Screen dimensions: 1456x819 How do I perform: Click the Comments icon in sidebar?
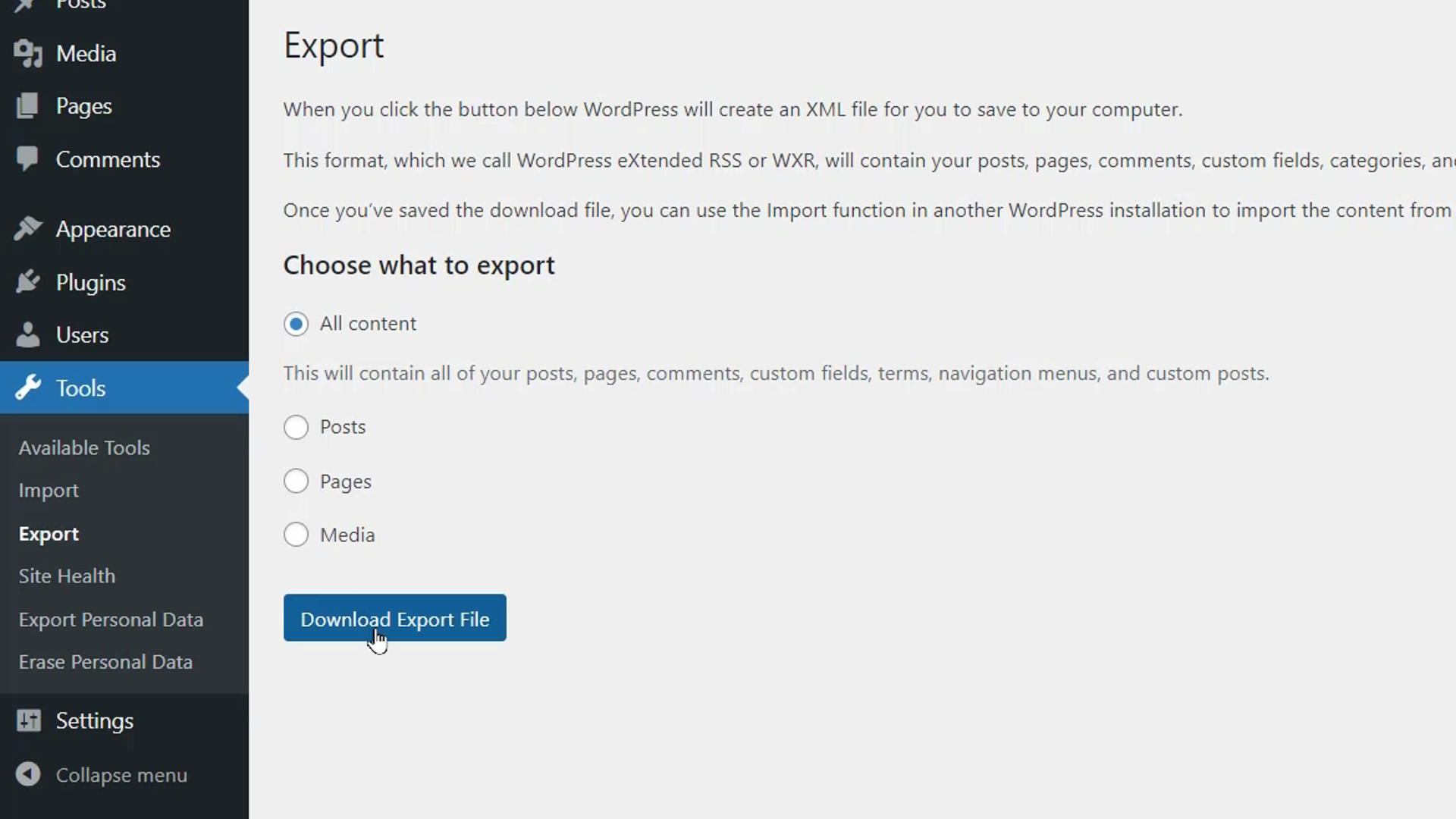27,159
